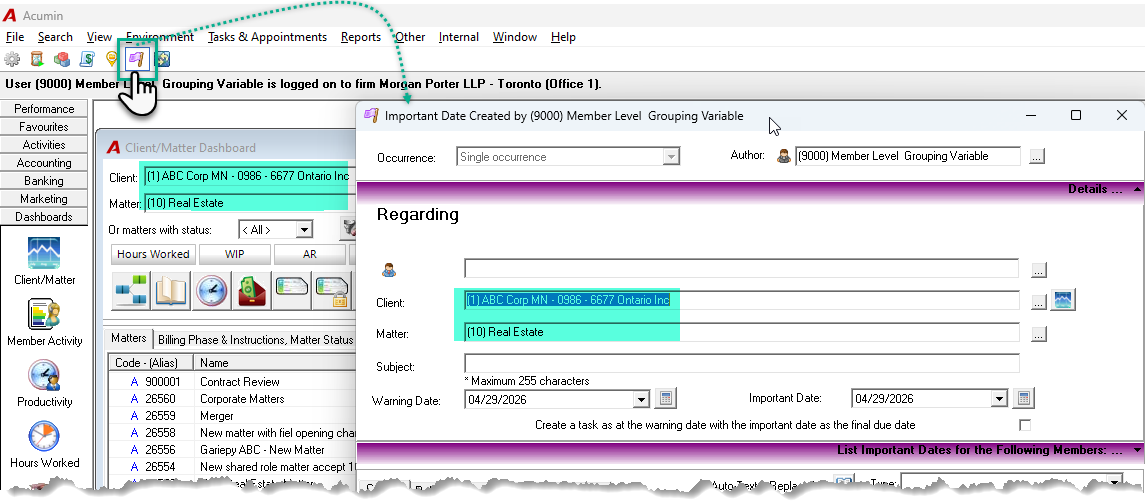Click the Banking sidebar button

(x=44, y=180)
